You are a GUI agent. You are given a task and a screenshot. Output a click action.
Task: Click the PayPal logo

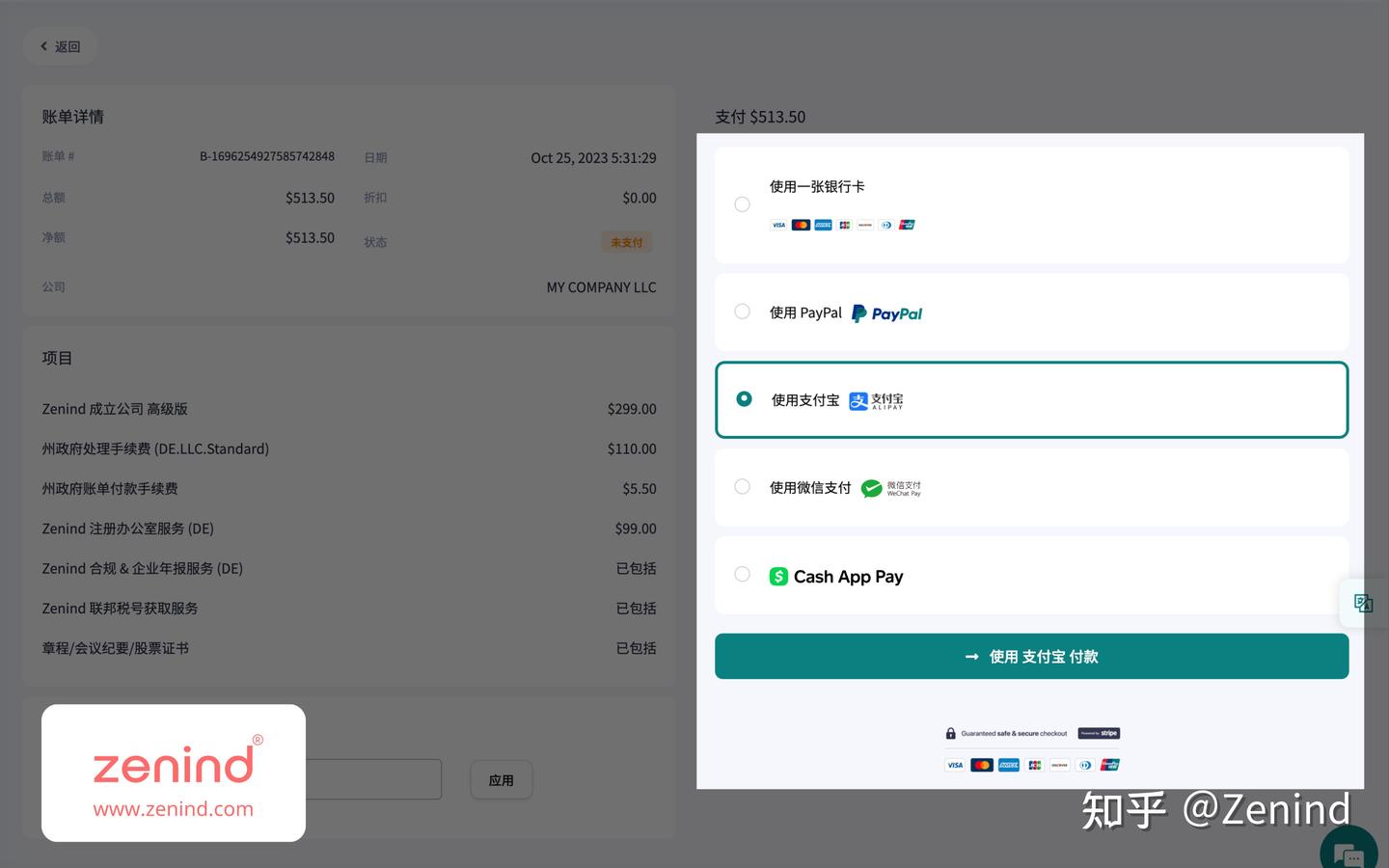click(887, 313)
